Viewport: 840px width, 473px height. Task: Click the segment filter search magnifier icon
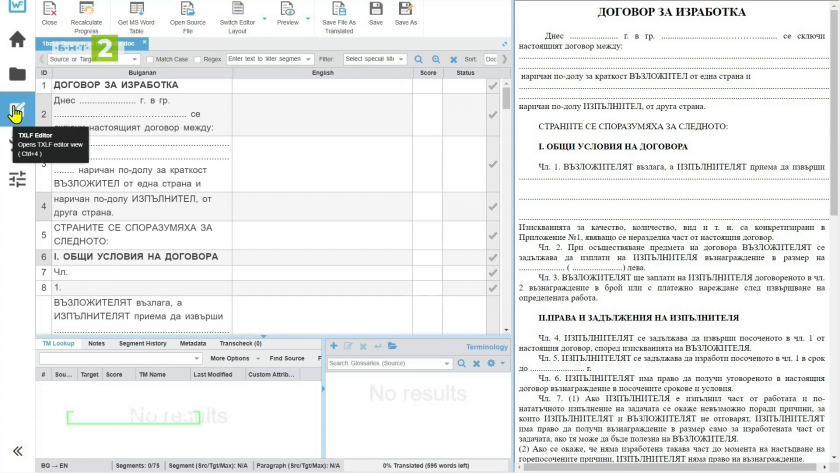[420, 60]
